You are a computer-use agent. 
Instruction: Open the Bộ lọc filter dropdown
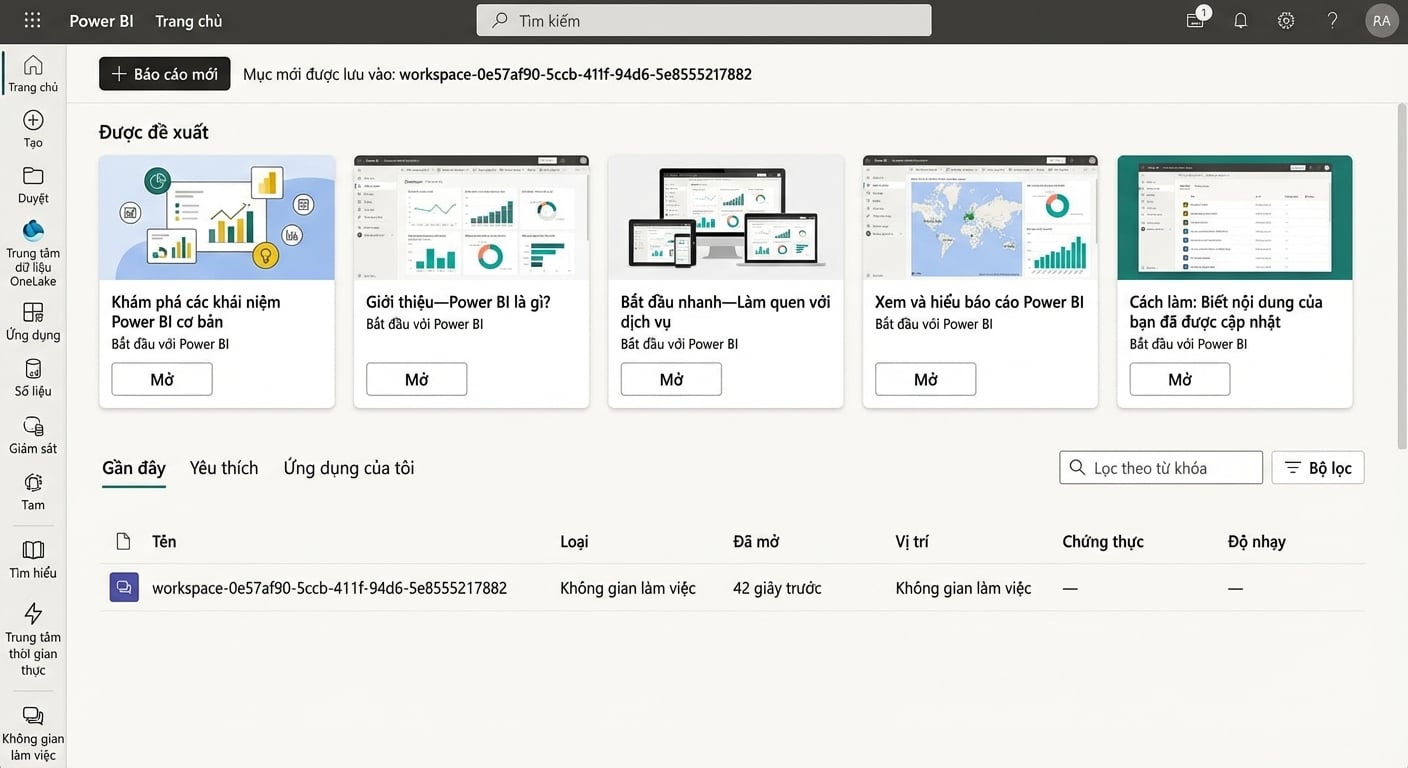1318,467
